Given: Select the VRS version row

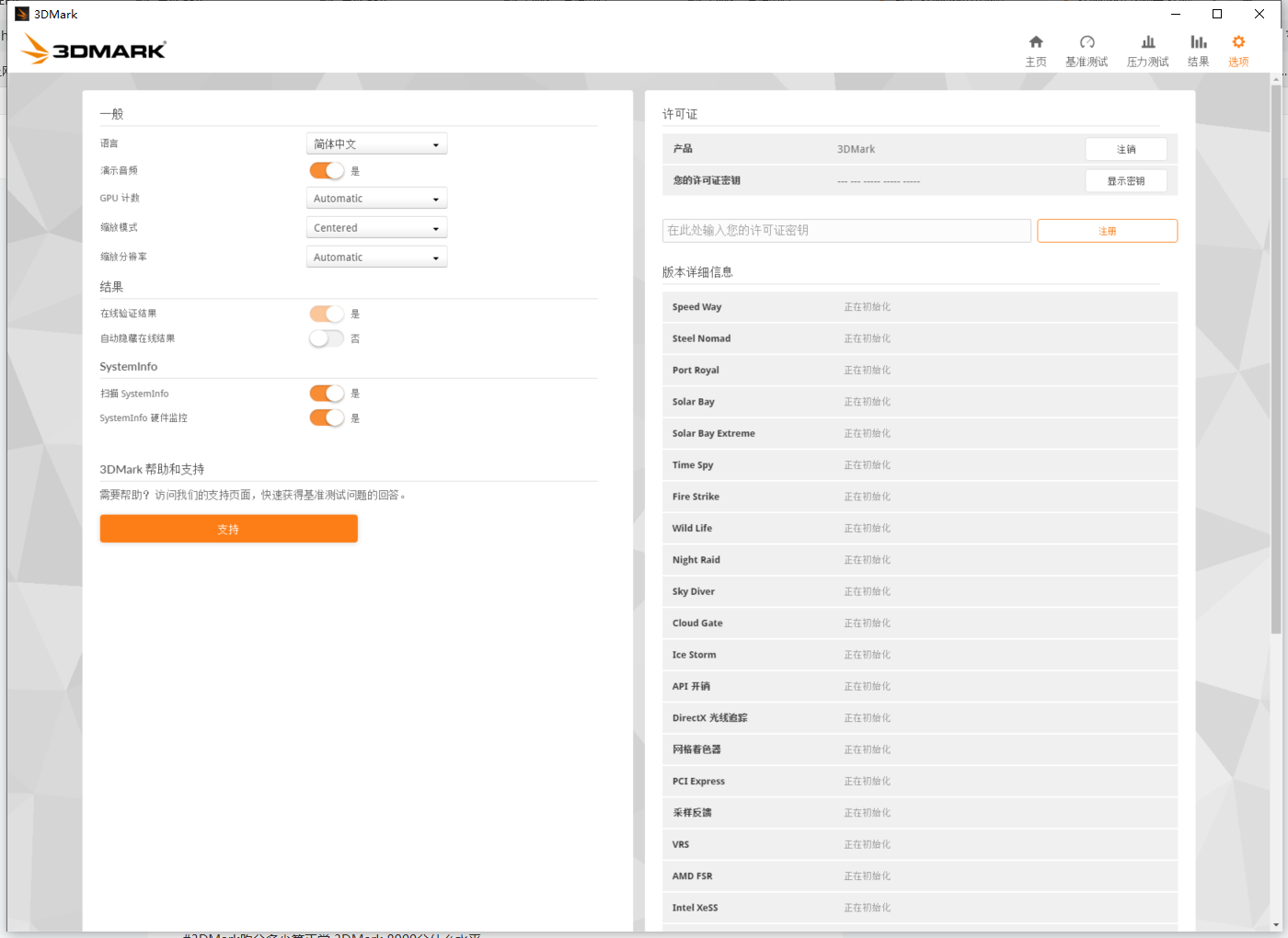Looking at the screenshot, I should pyautogui.click(x=920, y=844).
